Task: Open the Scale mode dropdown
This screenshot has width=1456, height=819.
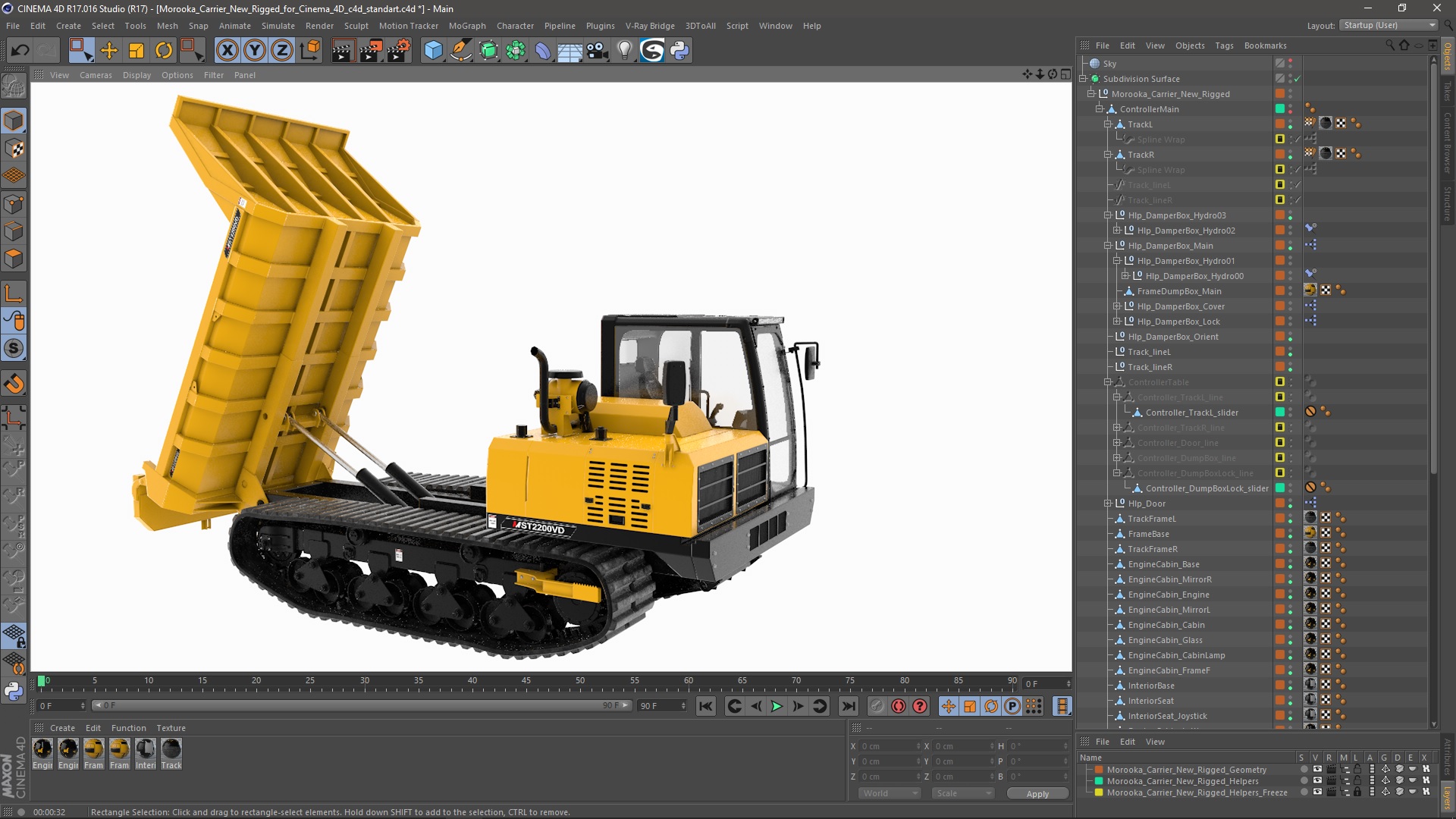Action: tap(963, 793)
